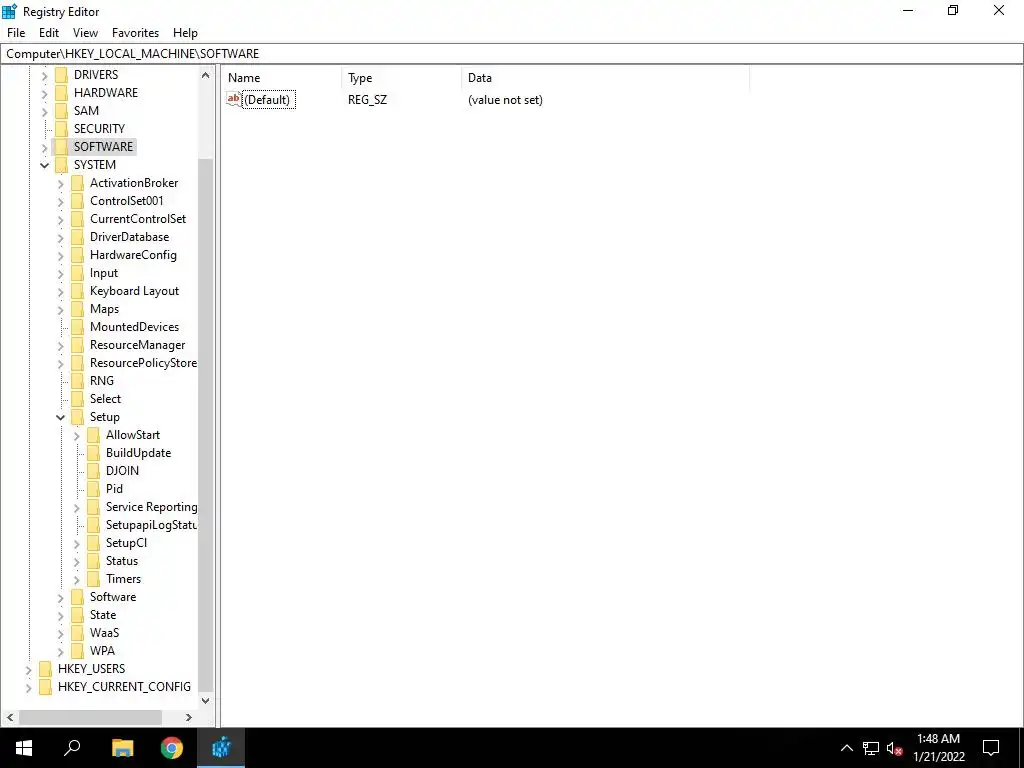Select the HardwareConfig folder icon
The width and height of the screenshot is (1024, 768).
(77, 255)
